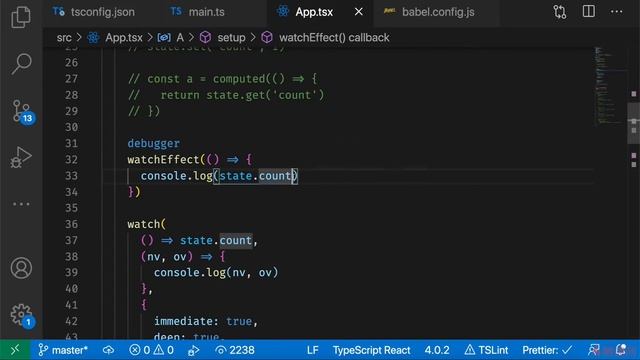The height and width of the screenshot is (360, 640).
Task: Click the 2238 status bar item
Action: [235, 350]
